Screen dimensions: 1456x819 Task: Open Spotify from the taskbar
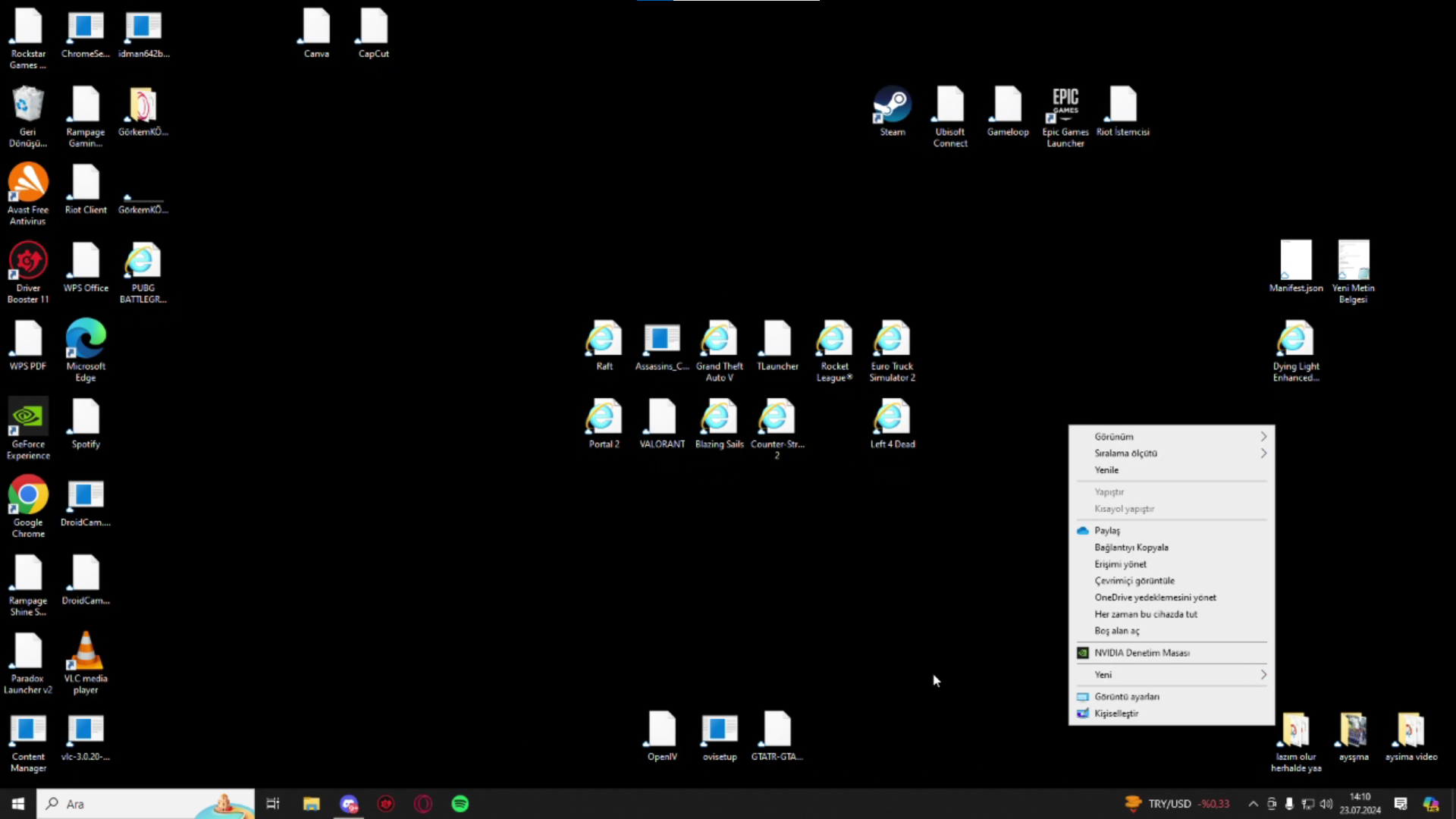[460, 804]
